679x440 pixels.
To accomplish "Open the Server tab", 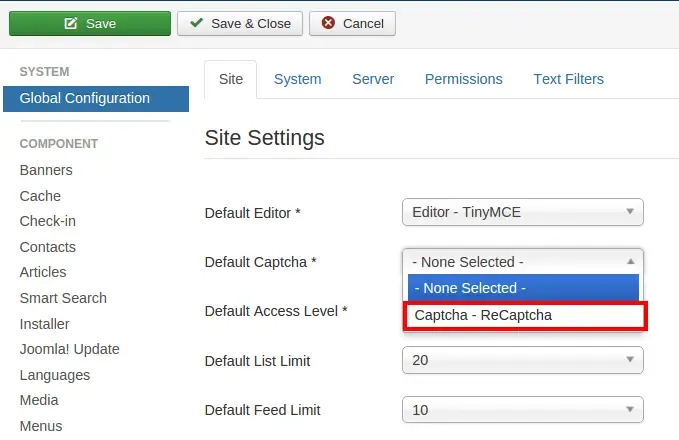I will point(373,79).
